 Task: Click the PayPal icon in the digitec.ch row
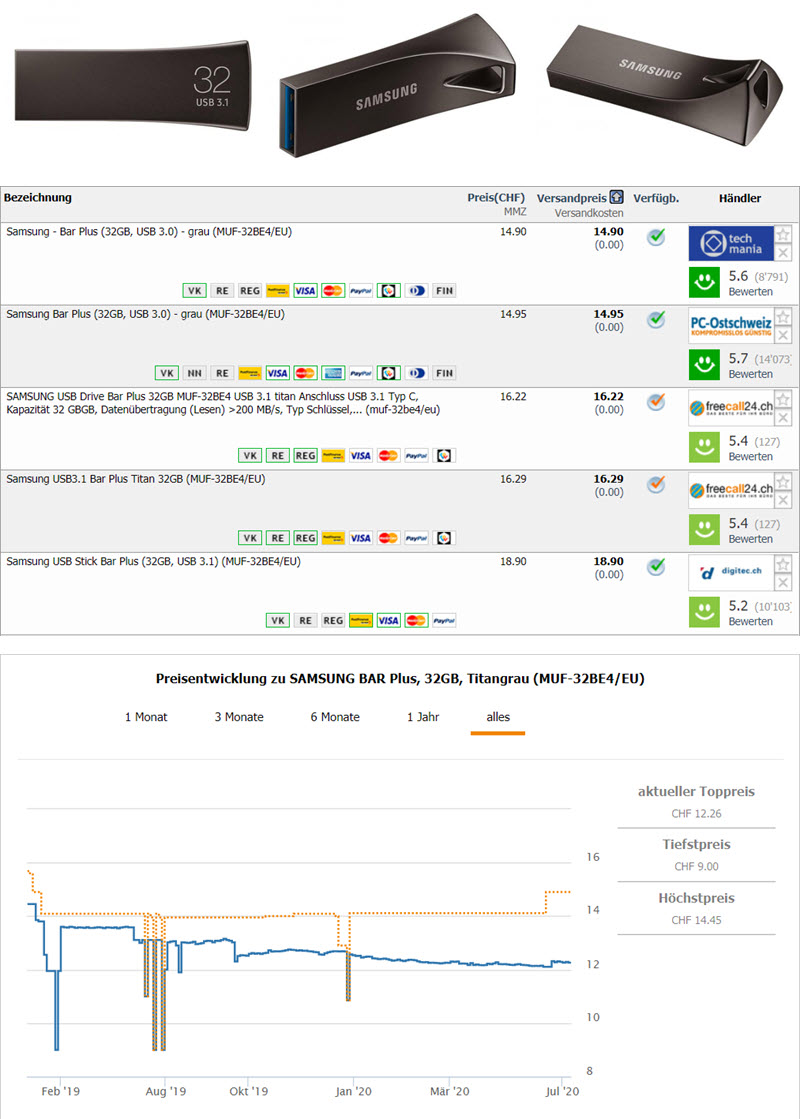[443, 620]
